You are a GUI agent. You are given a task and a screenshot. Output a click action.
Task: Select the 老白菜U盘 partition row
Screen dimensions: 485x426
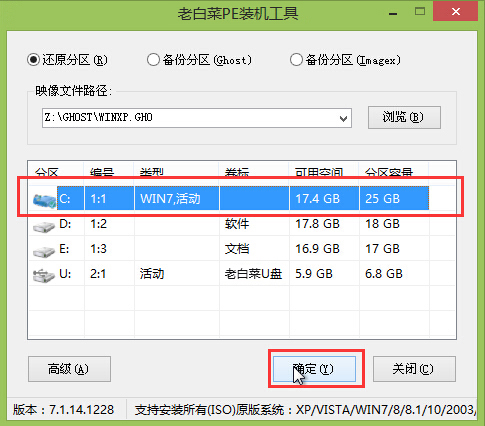pos(242,274)
